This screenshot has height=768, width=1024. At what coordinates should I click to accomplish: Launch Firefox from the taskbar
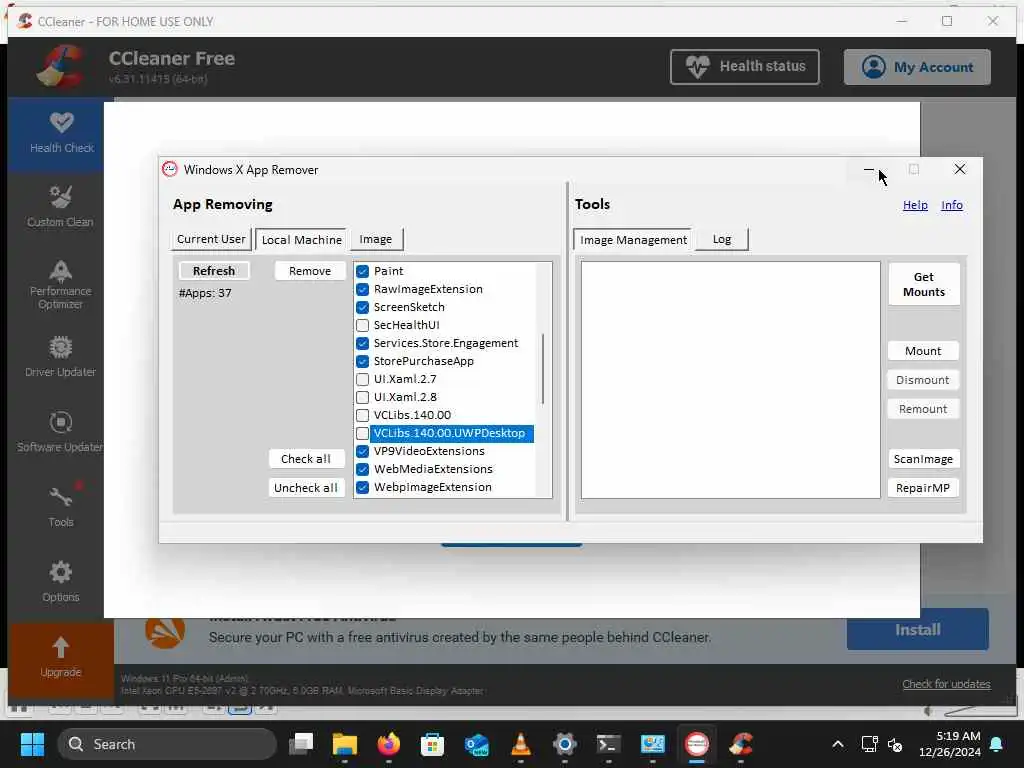click(x=389, y=744)
